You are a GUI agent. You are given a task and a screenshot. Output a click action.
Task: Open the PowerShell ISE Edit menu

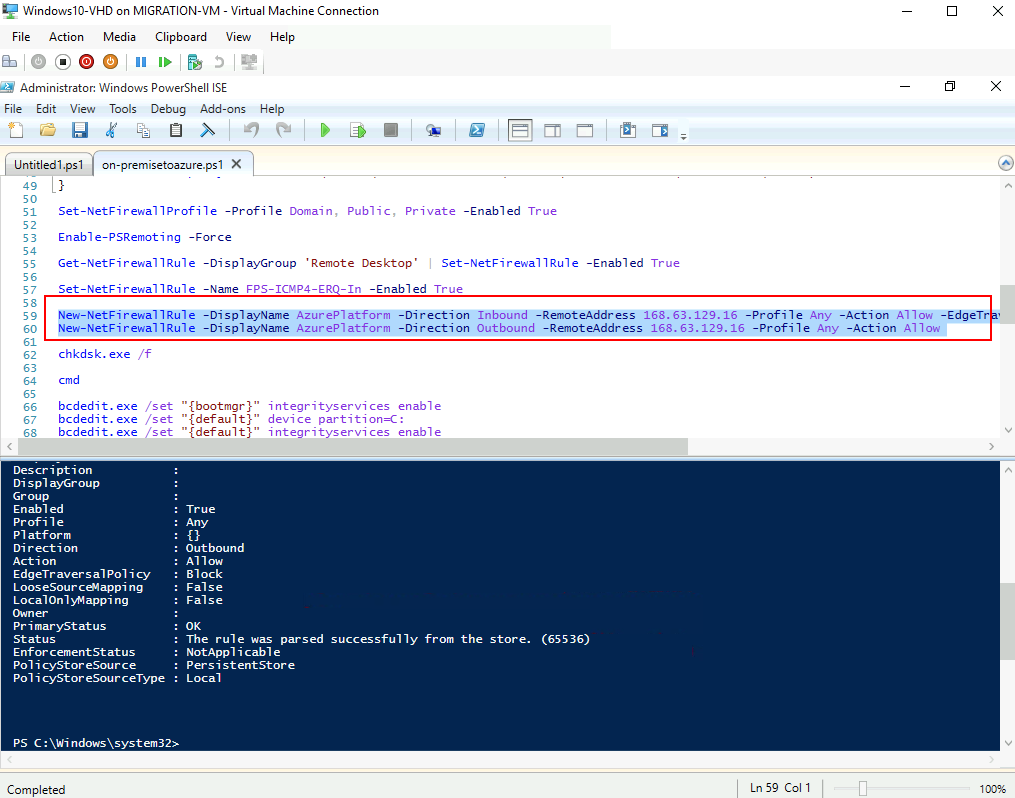46,109
